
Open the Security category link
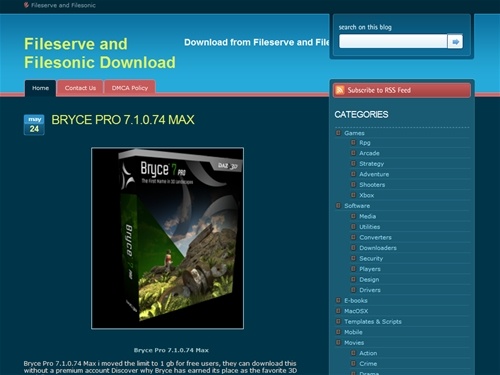[371, 258]
